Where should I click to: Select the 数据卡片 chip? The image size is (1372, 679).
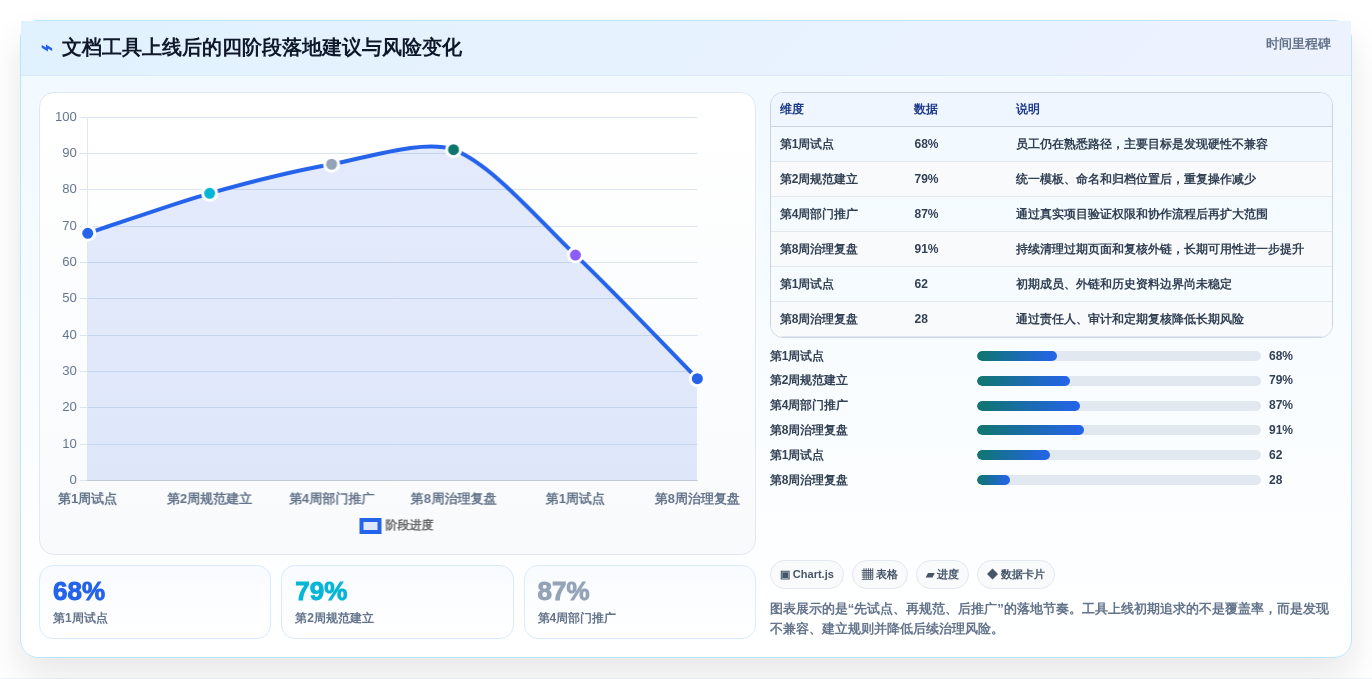coord(1016,574)
